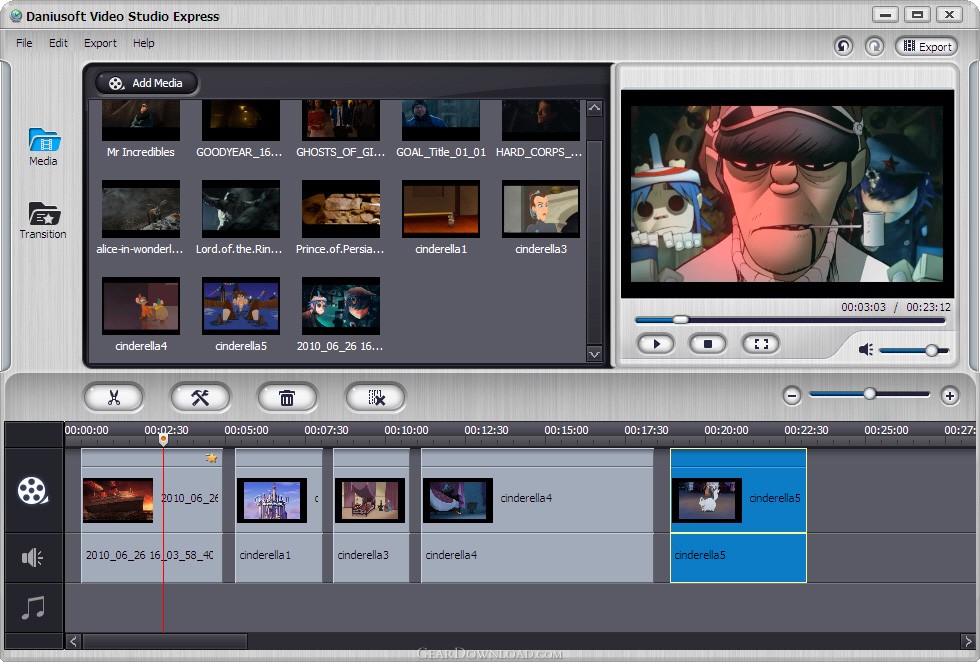This screenshot has height=662, width=980.
Task: Select the scissors split tool
Action: 114,398
